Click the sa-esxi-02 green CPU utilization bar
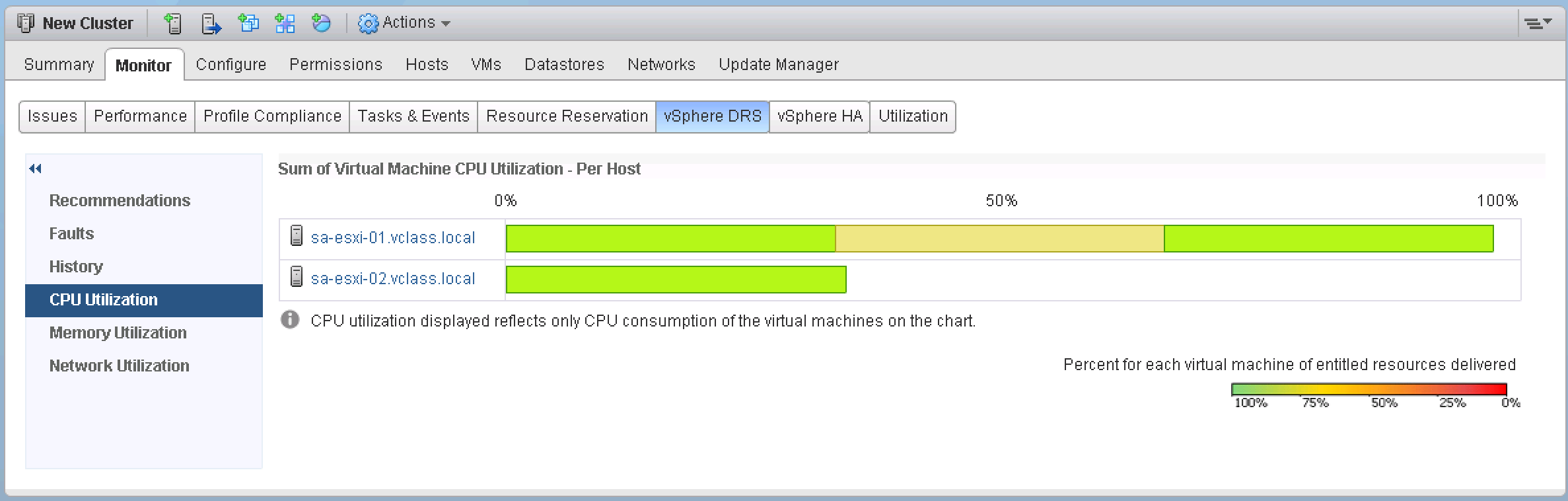The image size is (1568, 501). tap(676, 280)
